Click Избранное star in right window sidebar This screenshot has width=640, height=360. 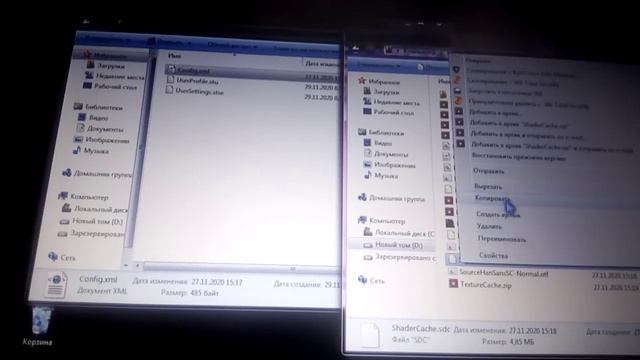point(361,80)
